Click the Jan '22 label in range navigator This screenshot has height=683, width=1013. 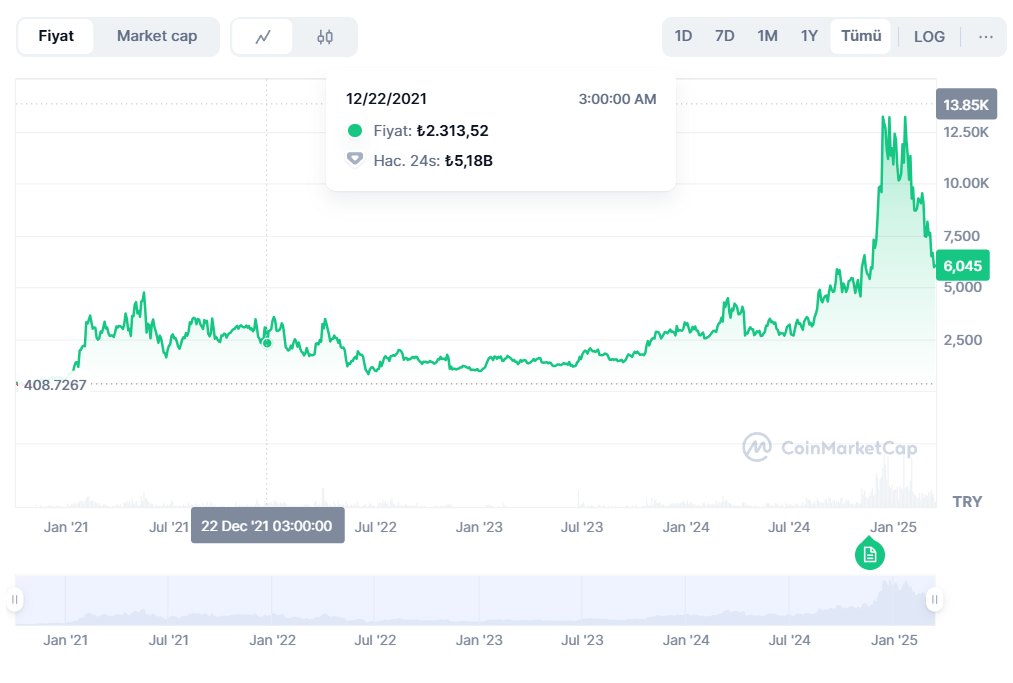click(x=272, y=640)
